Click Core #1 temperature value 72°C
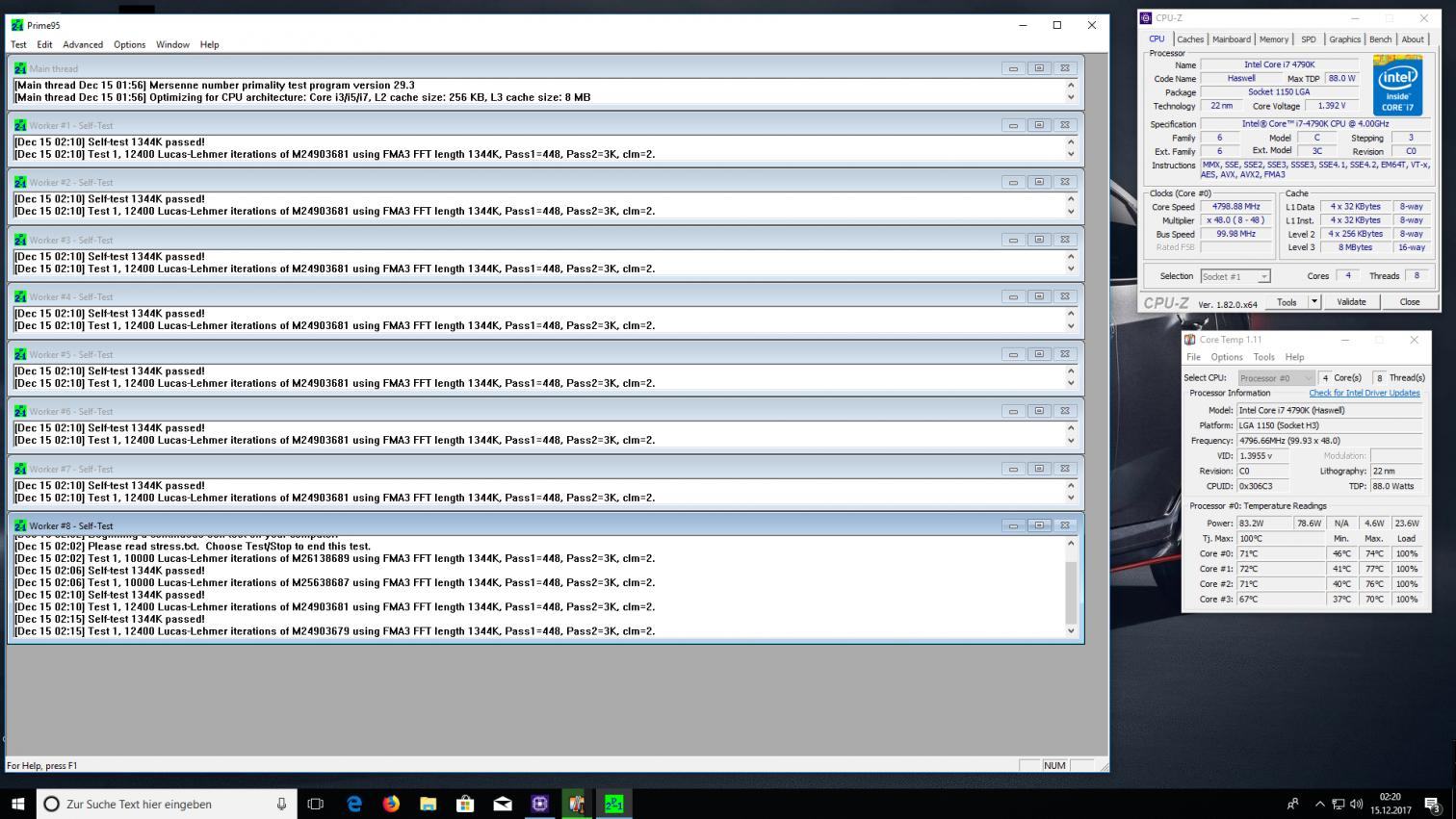This screenshot has height=819, width=1456. 1280,569
